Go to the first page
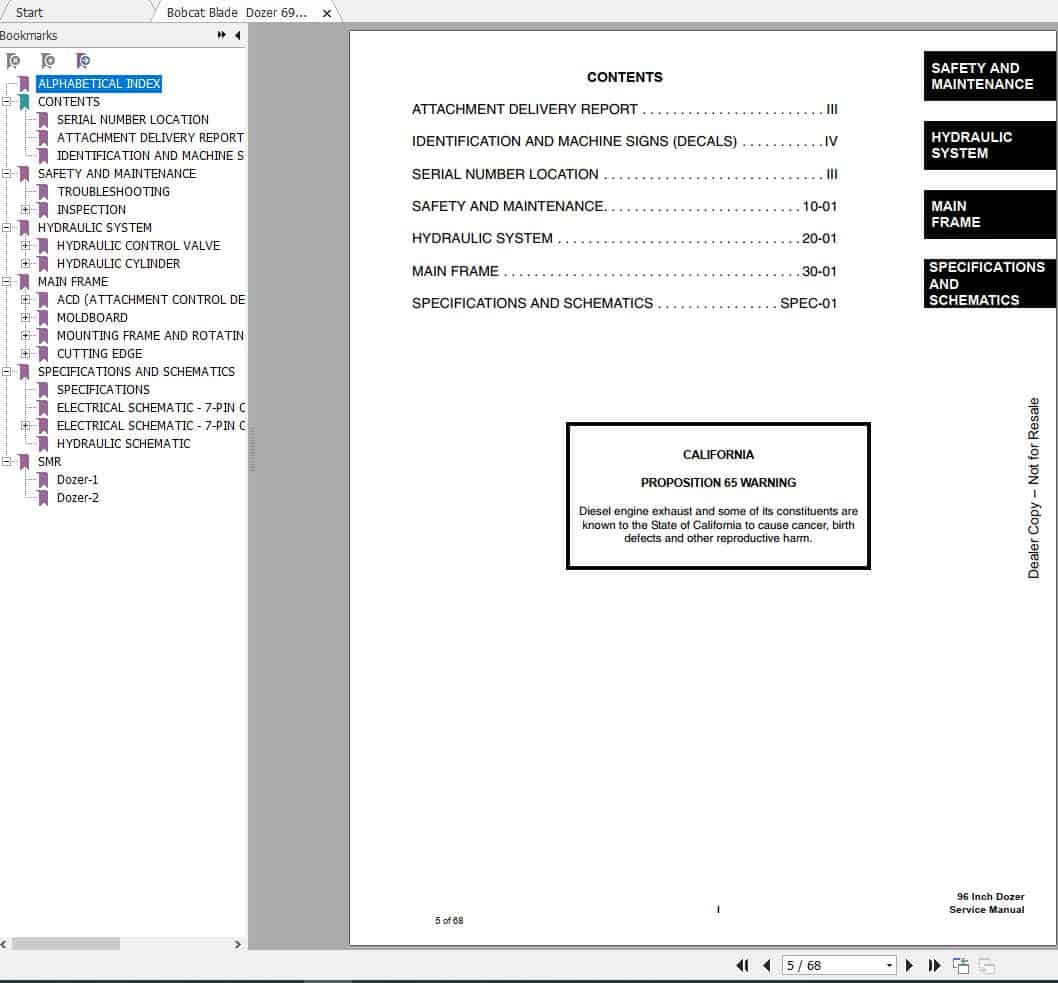Viewport: 1058px width, 983px height. [742, 965]
